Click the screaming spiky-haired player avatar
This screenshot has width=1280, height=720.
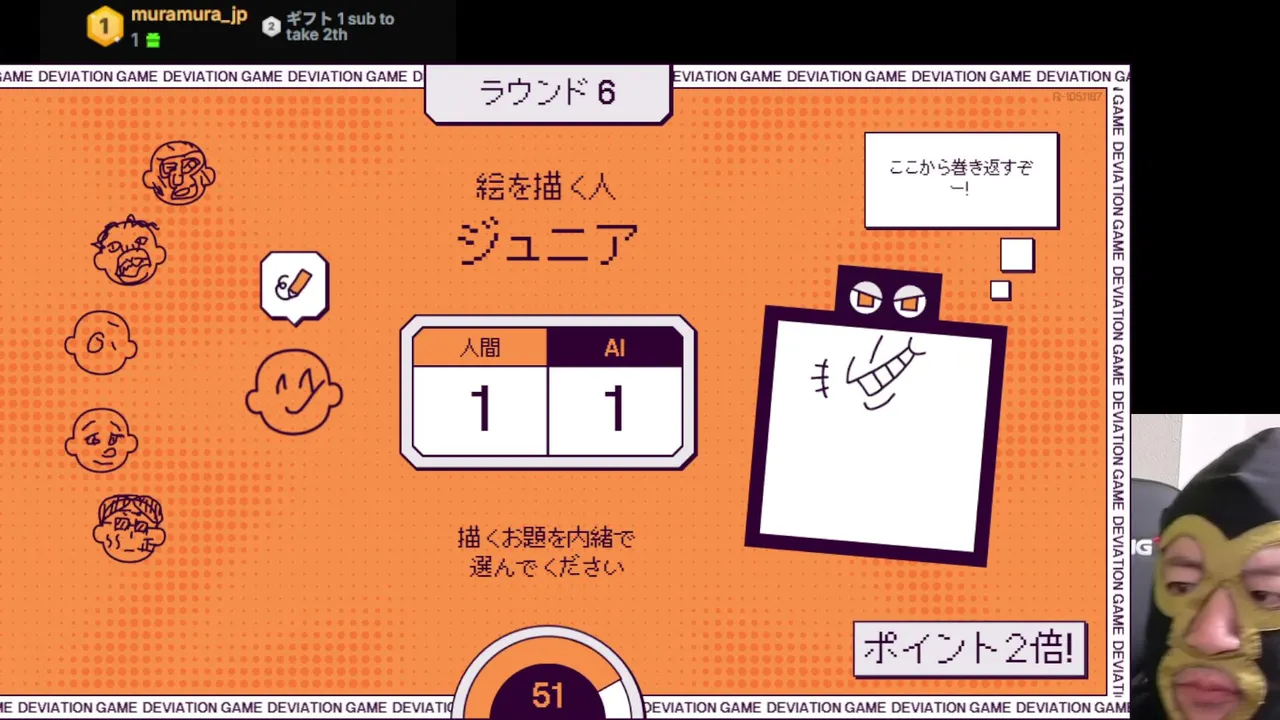point(129,251)
